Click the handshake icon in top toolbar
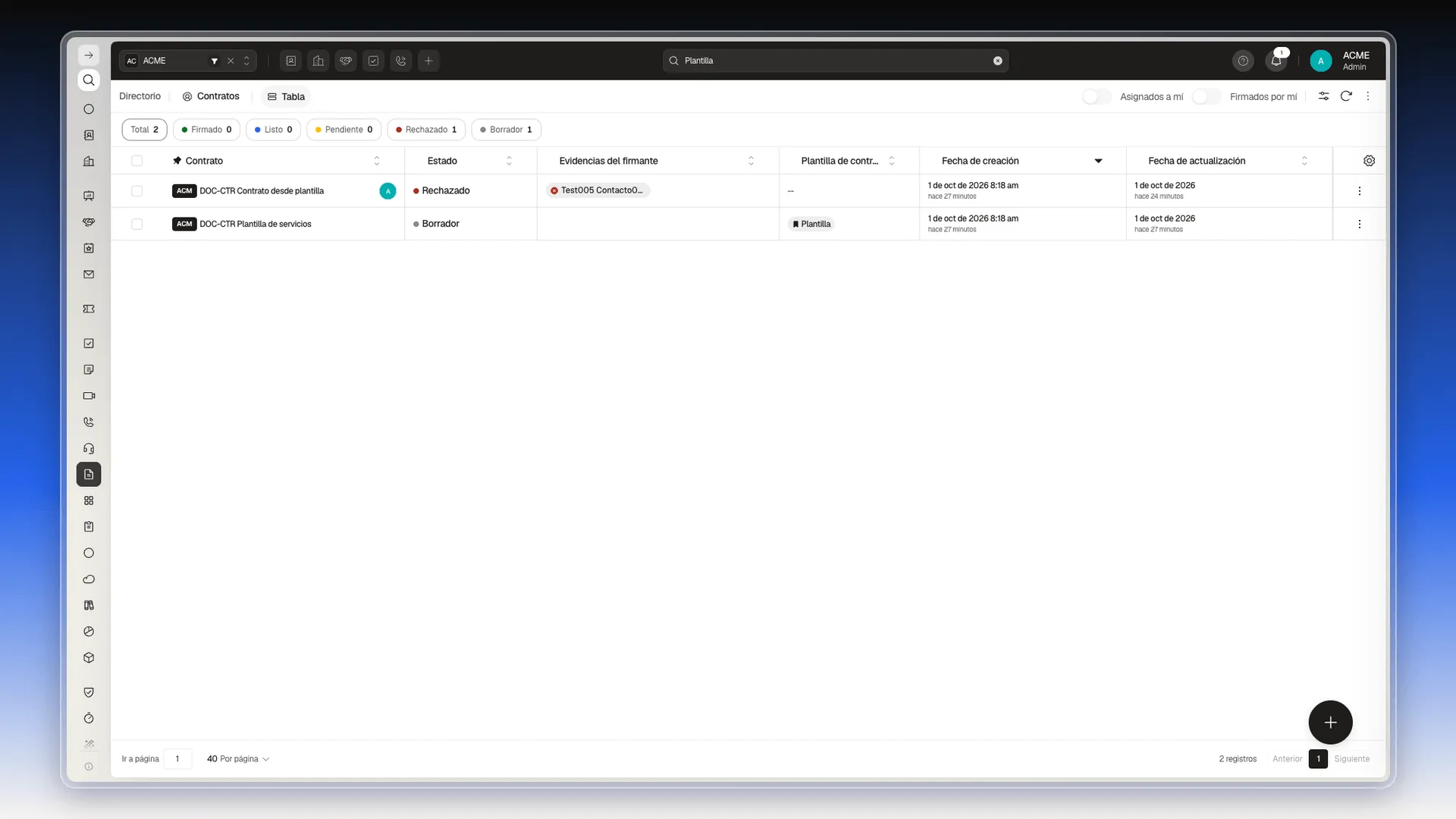This screenshot has height=819, width=1456. point(346,61)
